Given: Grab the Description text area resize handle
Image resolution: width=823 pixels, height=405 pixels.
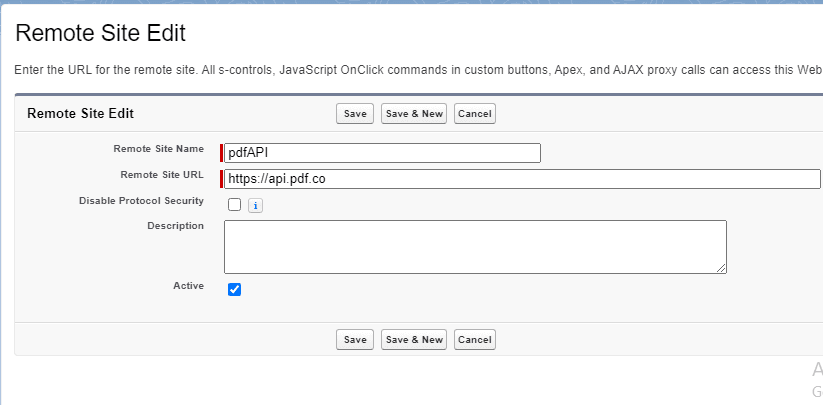Looking at the screenshot, I should pyautogui.click(x=721, y=268).
